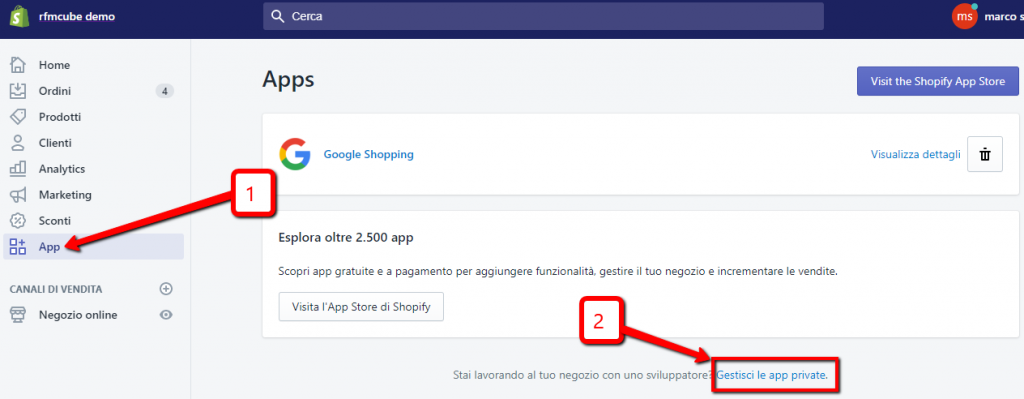Open the Google Shopping app link
This screenshot has height=399, width=1024.
368,155
